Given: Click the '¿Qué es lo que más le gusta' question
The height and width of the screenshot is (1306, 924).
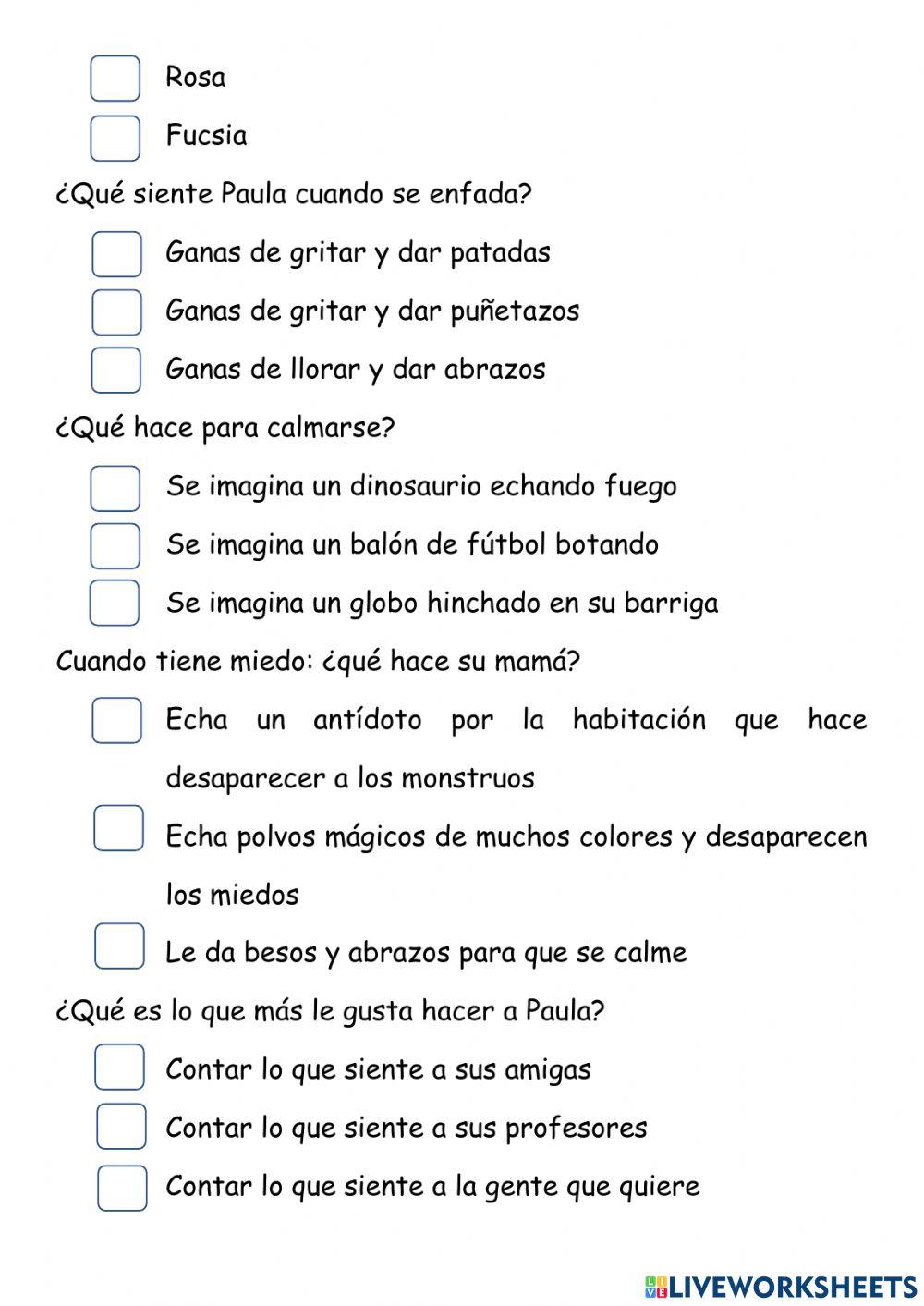Looking at the screenshot, I should 330,1011.
